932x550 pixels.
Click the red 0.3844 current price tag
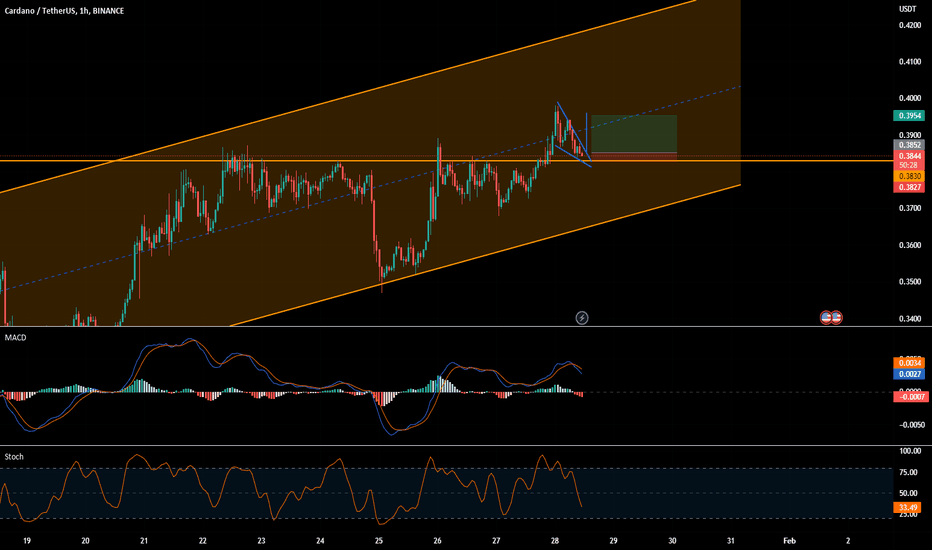909,156
